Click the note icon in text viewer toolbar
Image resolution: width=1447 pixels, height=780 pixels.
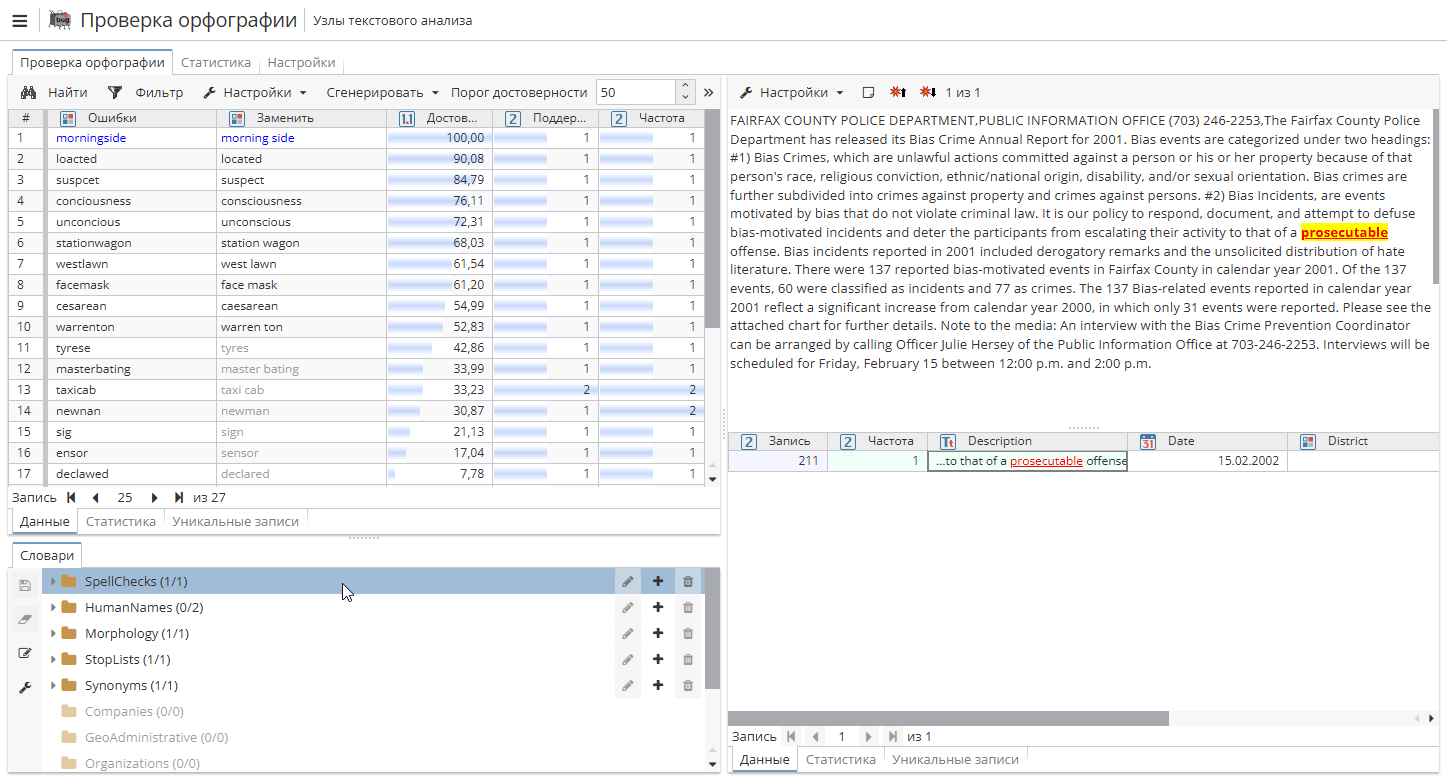pyautogui.click(x=868, y=92)
